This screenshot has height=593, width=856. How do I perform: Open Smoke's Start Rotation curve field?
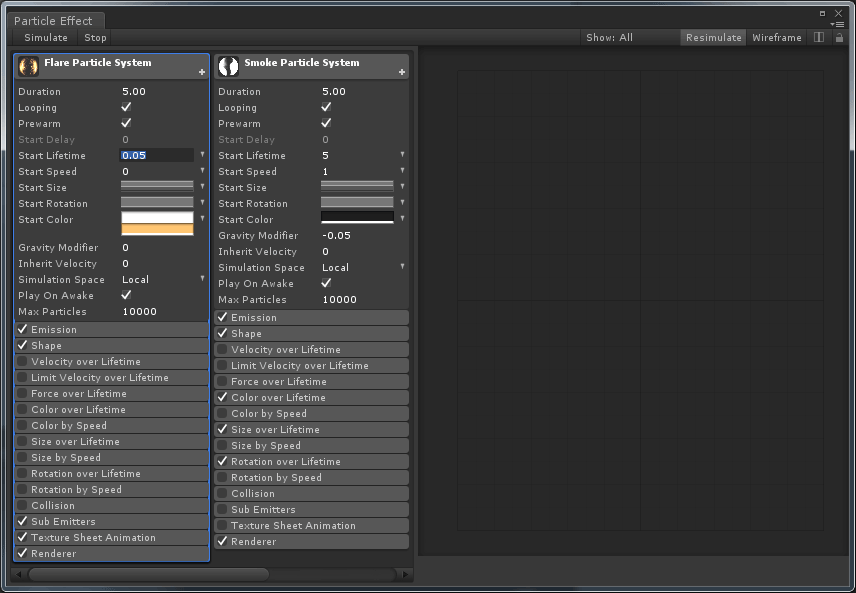click(x=358, y=203)
